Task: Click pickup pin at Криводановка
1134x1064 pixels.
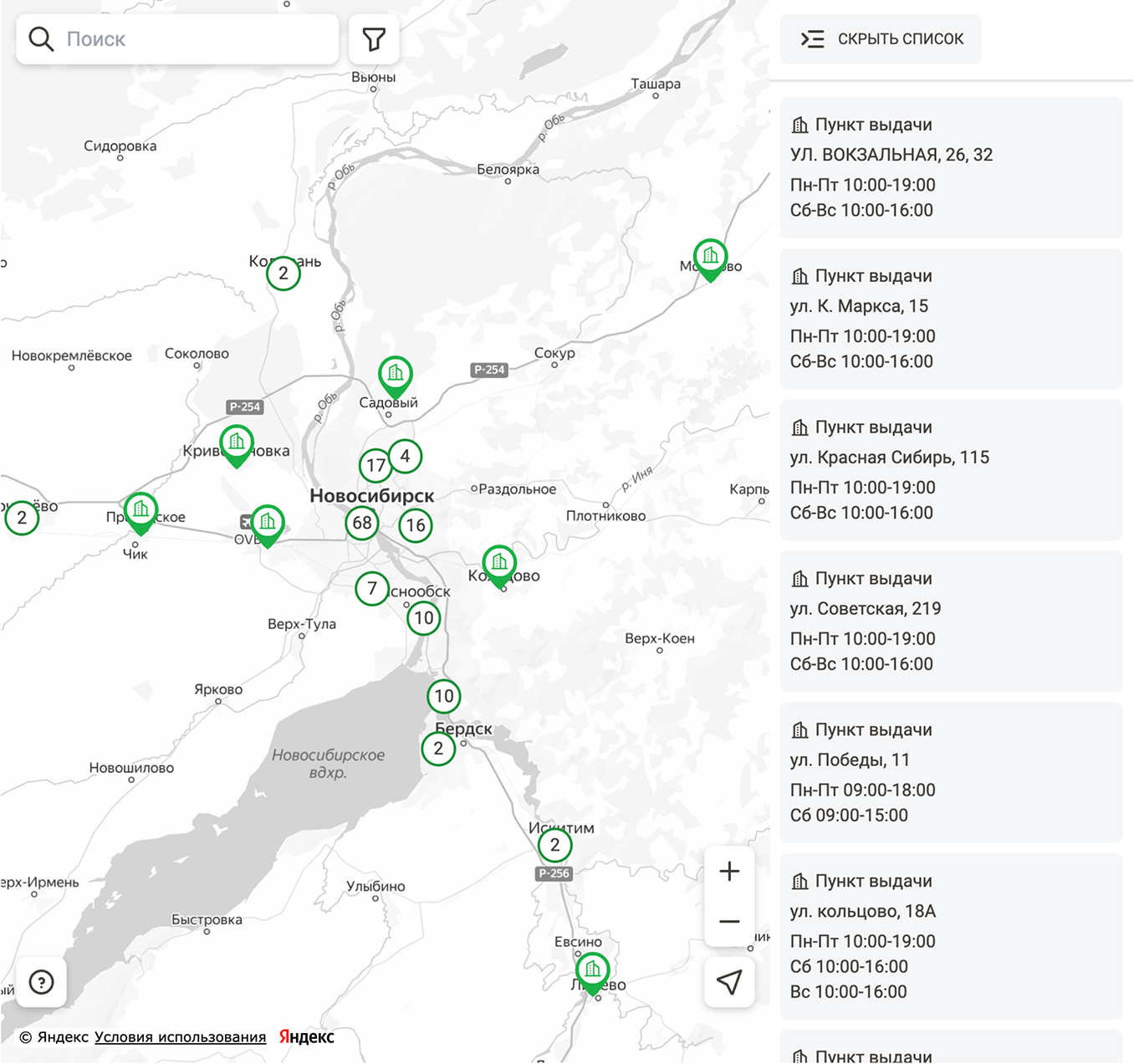Action: 237,443
